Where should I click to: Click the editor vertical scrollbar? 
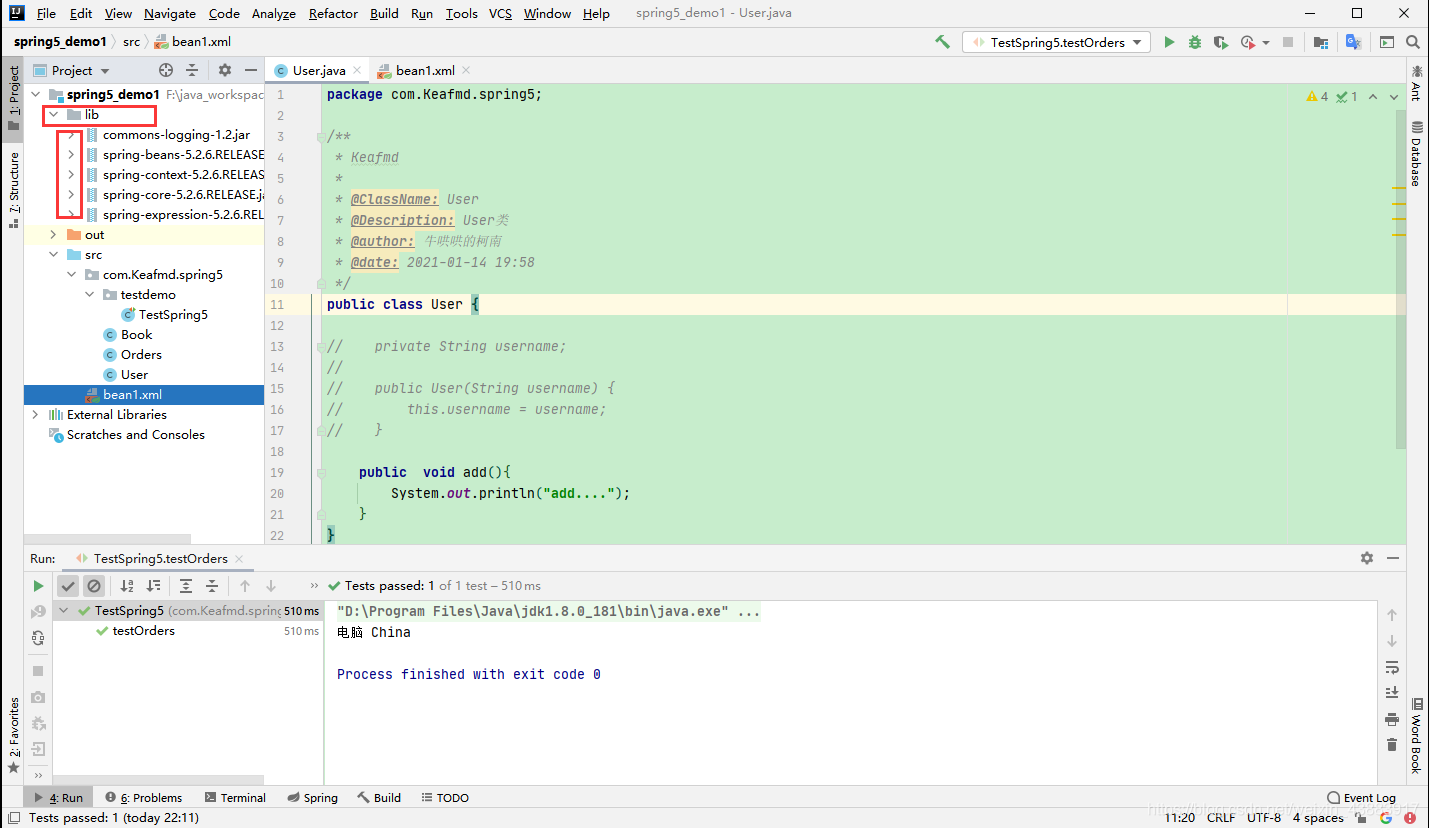pyautogui.click(x=1401, y=278)
